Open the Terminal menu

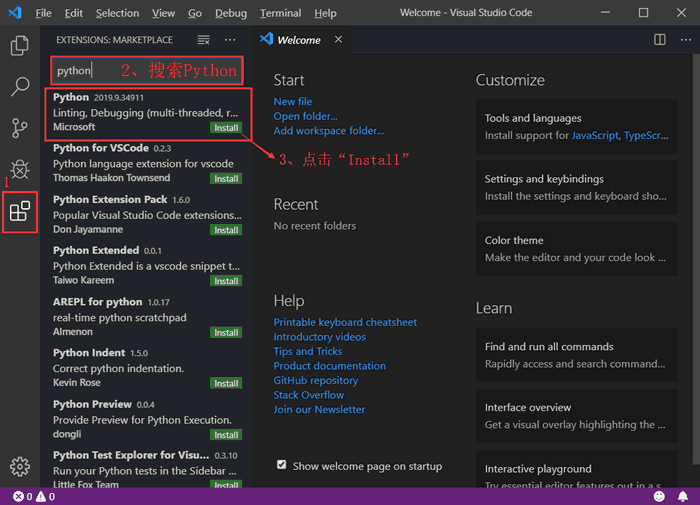click(280, 13)
